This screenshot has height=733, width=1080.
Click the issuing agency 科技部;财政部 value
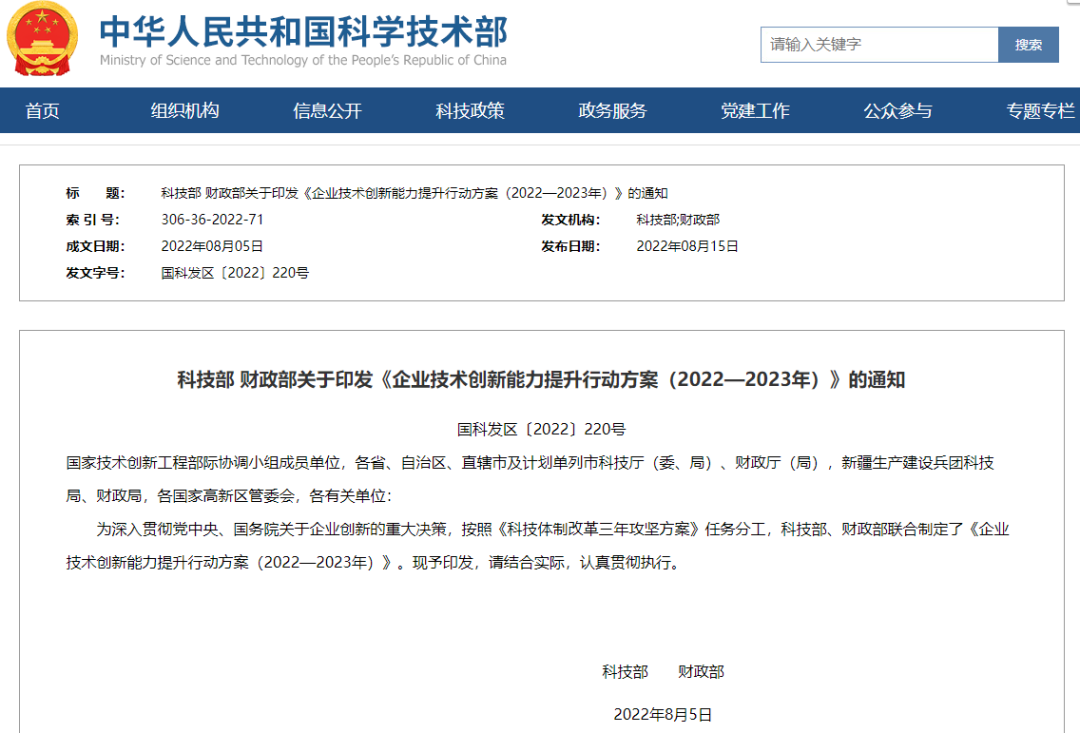pyautogui.click(x=677, y=220)
